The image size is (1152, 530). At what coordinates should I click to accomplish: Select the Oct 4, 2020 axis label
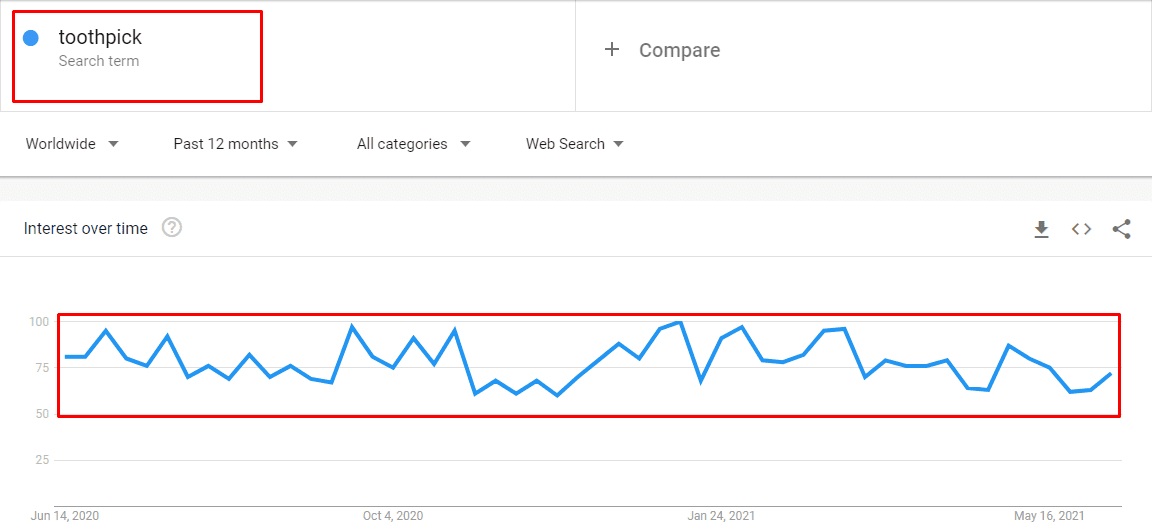pos(393,516)
